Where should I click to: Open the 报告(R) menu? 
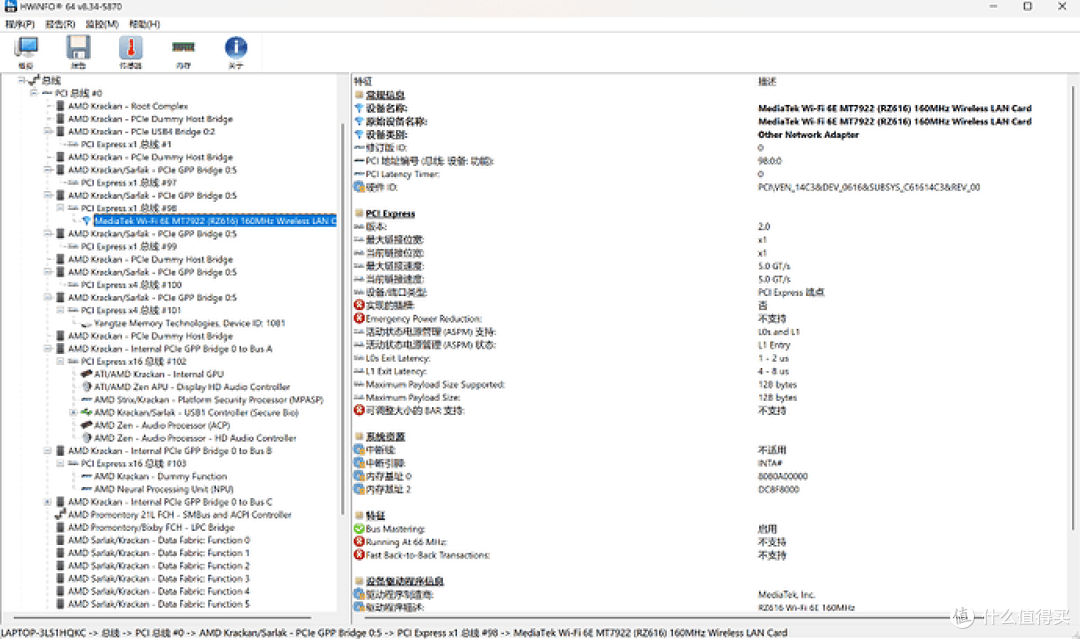pos(60,24)
